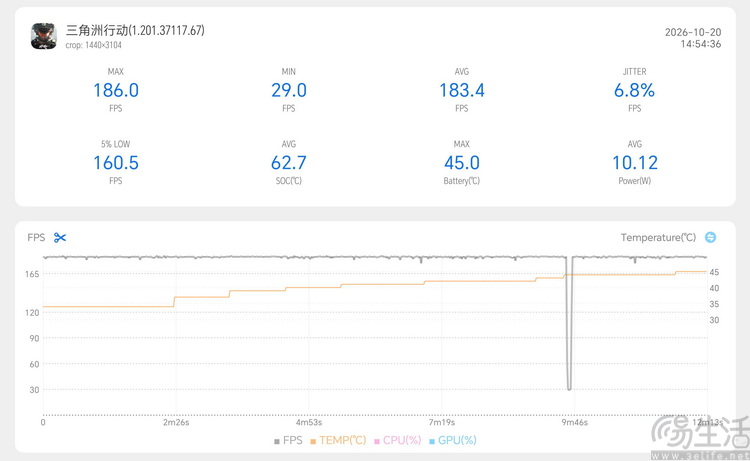The image size is (750, 461).
Task: Toggle the CPU(%) legend series
Action: click(x=397, y=440)
